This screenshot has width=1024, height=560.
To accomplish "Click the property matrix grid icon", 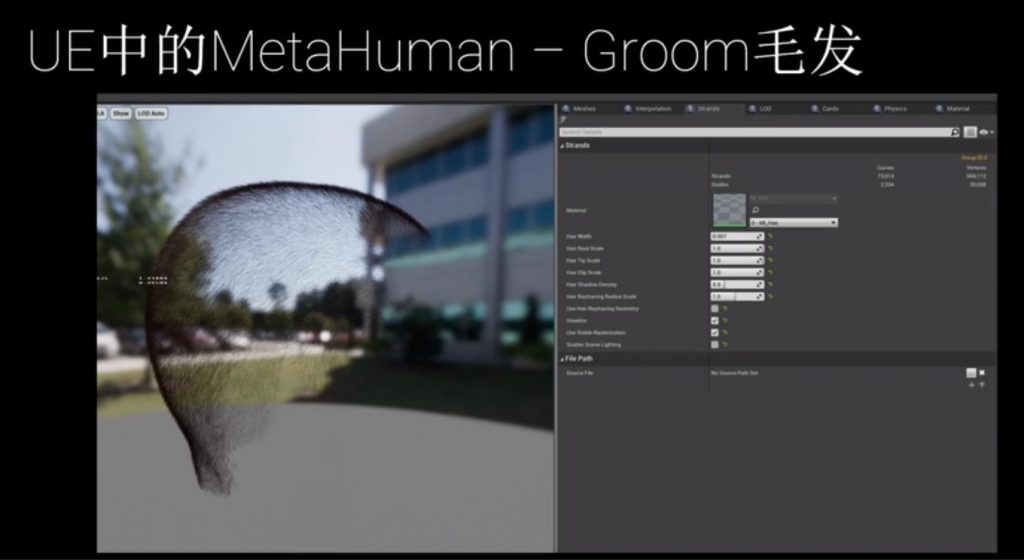I will 970,132.
